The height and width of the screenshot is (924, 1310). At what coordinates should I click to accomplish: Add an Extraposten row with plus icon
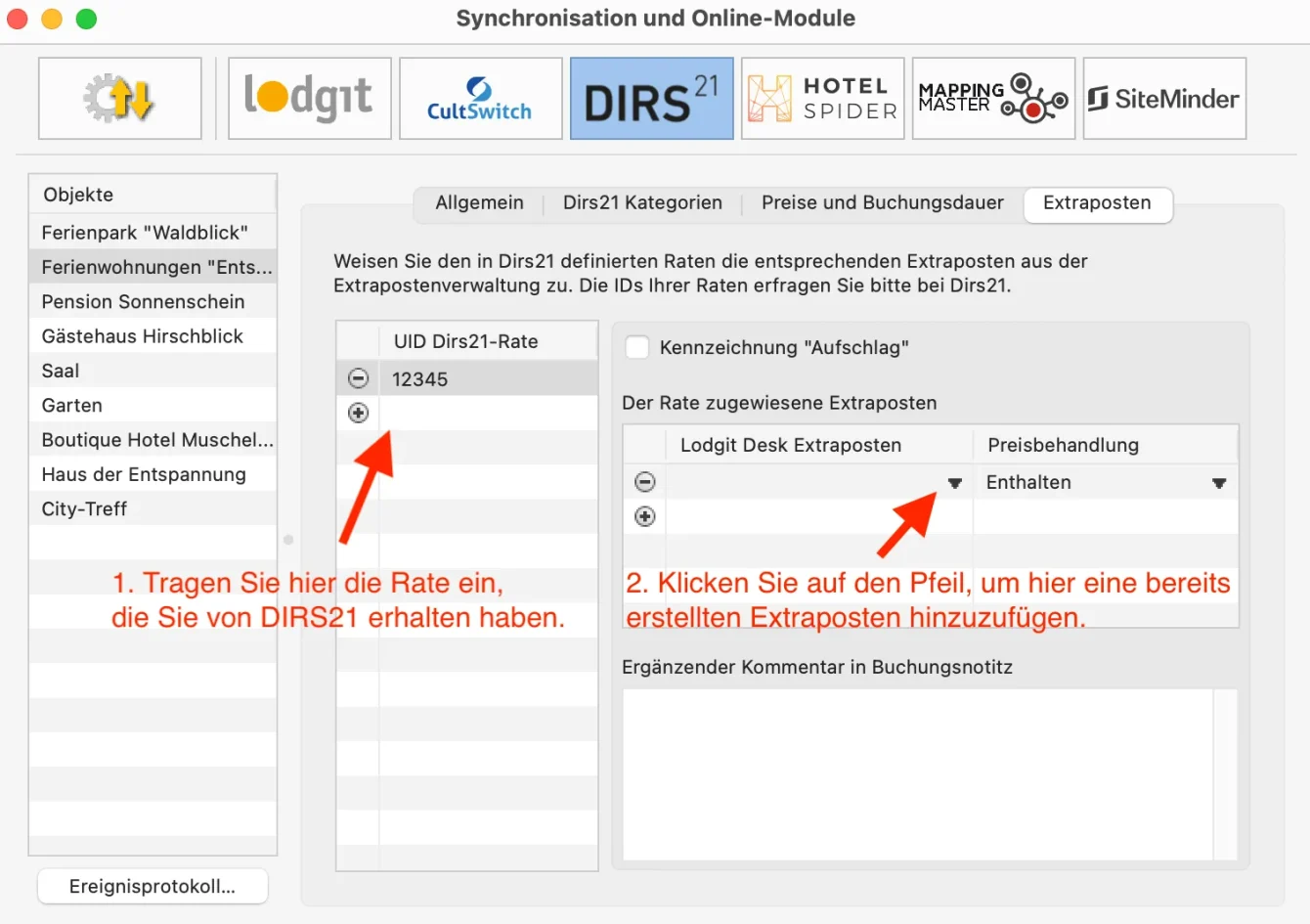coord(645,516)
